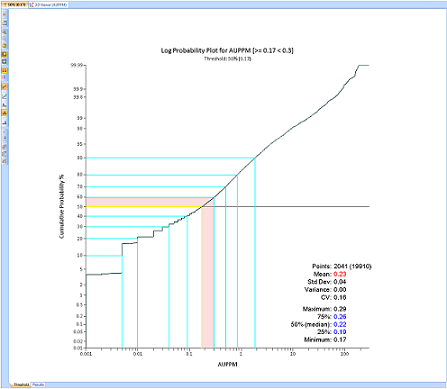Click the Points: 2041 (19910) statistic
This screenshot has height=389, width=447.
[342, 266]
